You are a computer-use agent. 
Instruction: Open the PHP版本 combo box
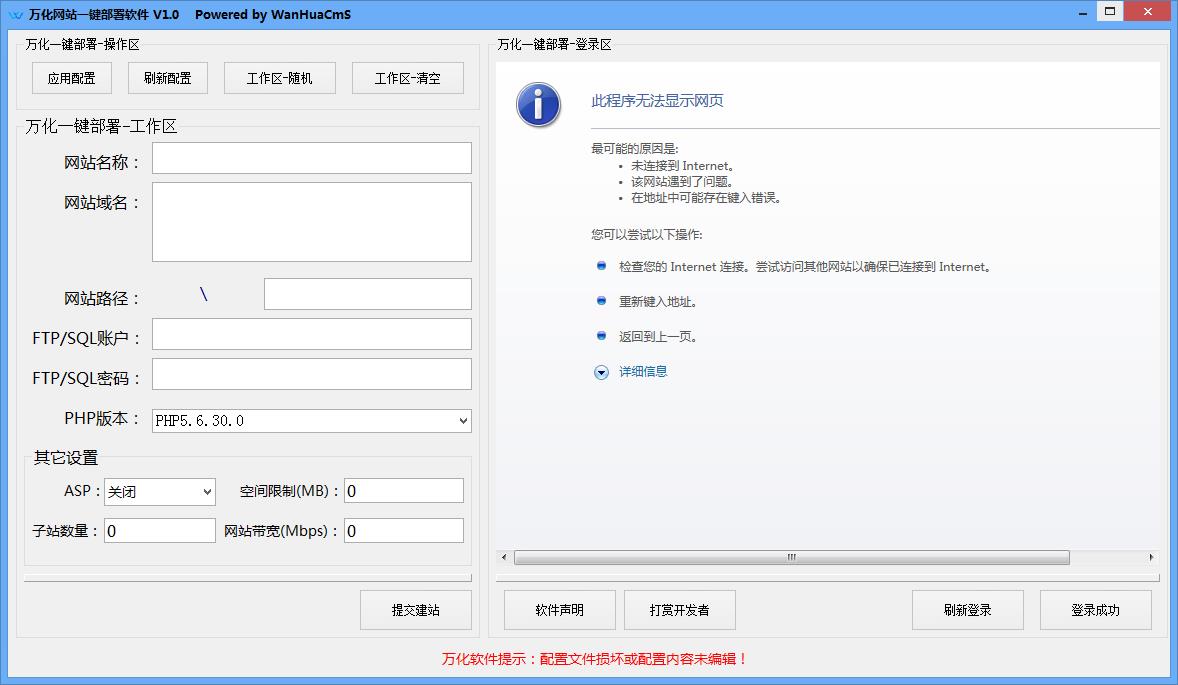coord(310,420)
